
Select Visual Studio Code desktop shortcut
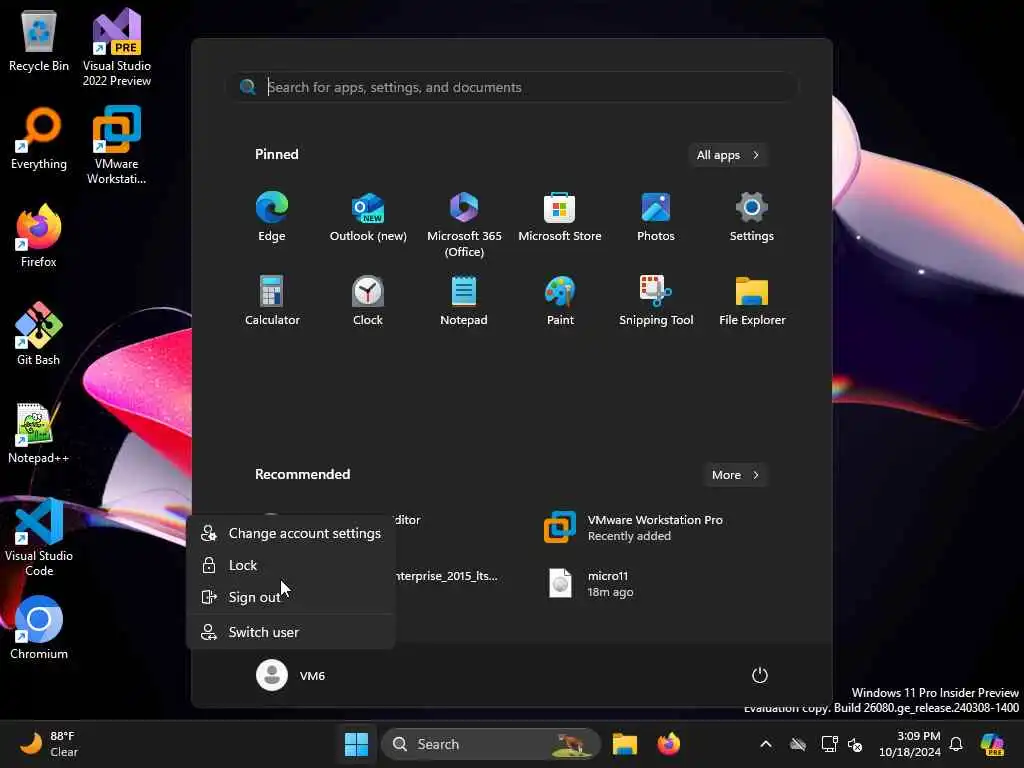[39, 537]
